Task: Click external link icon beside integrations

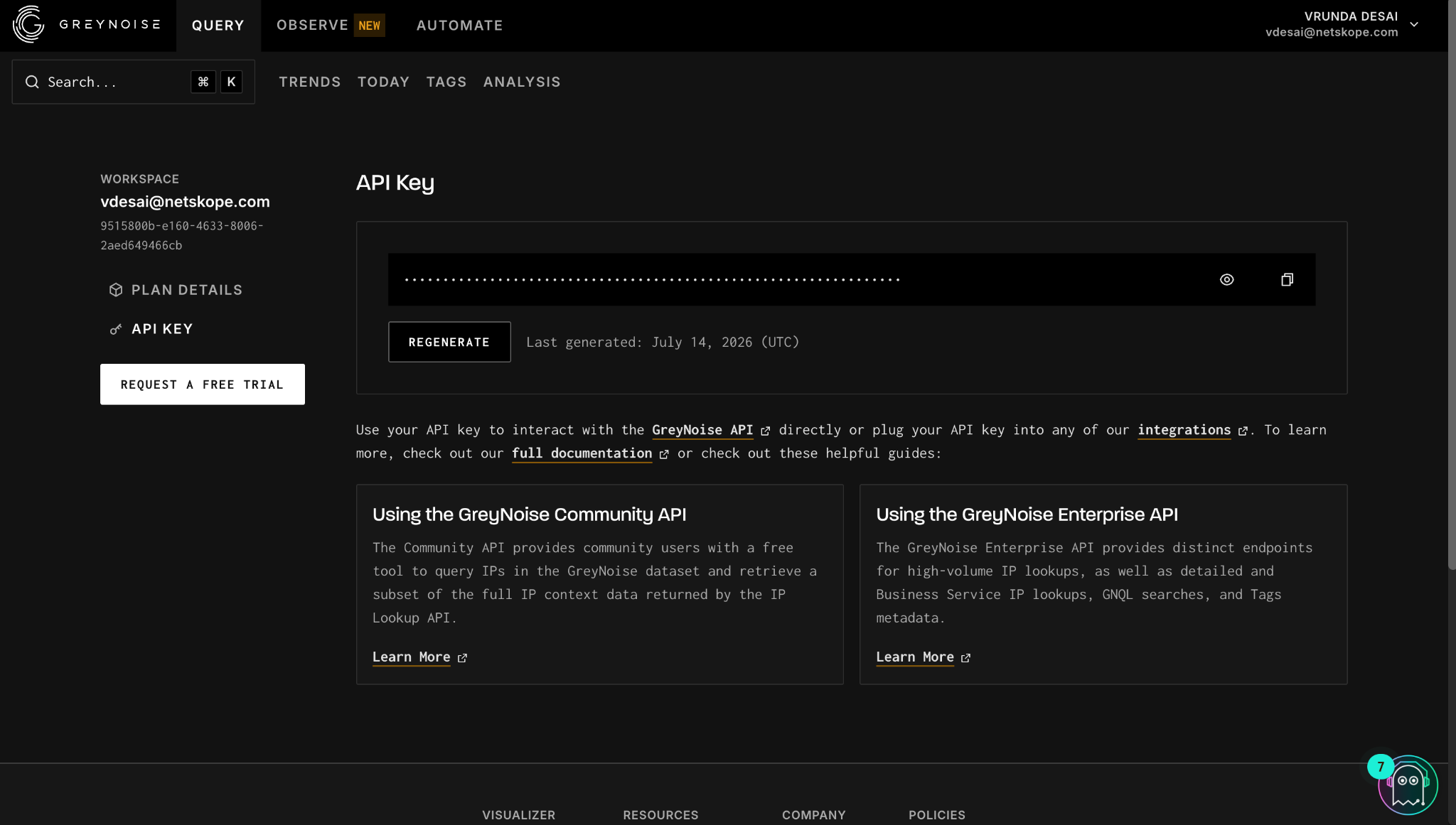Action: click(1243, 431)
